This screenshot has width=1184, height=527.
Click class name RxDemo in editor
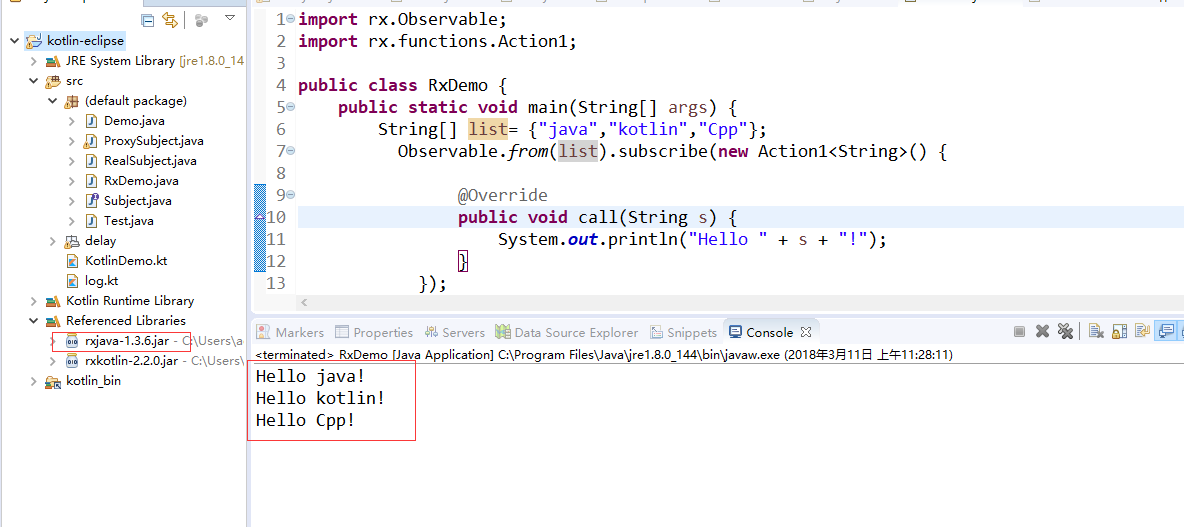(x=458, y=85)
